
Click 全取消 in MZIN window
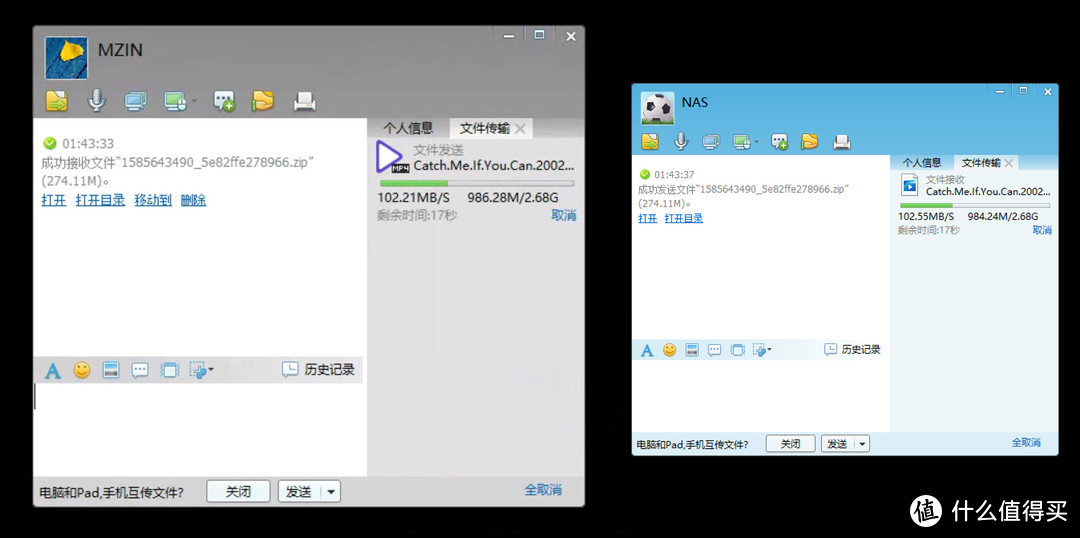click(543, 490)
